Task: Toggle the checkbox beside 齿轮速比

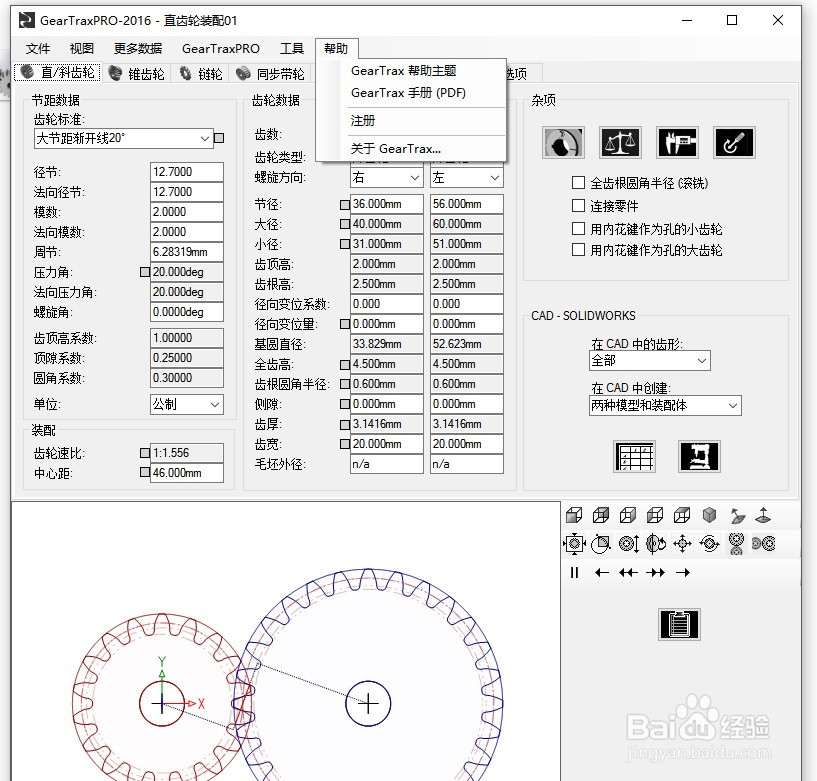Action: click(145, 453)
